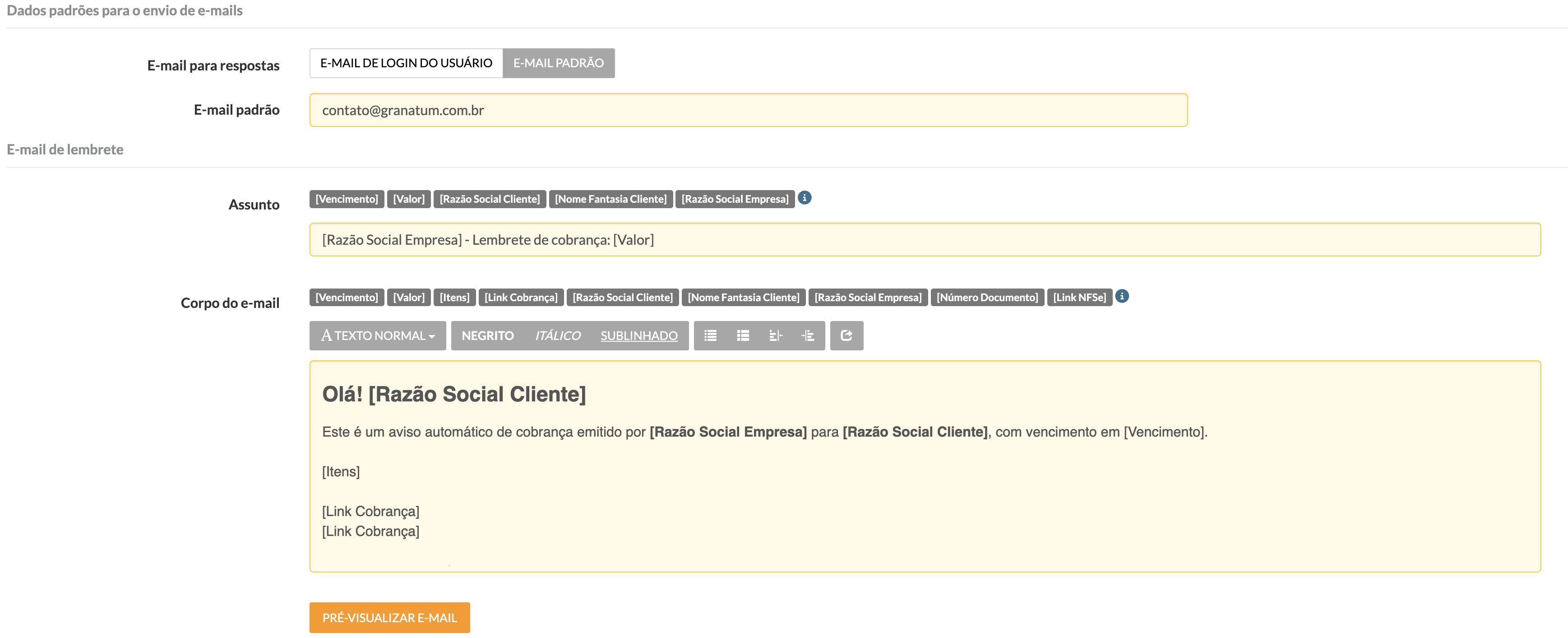Image resolution: width=1568 pixels, height=638 pixels.
Task: Toggle ITÁLICO formatting
Action: [x=557, y=336]
